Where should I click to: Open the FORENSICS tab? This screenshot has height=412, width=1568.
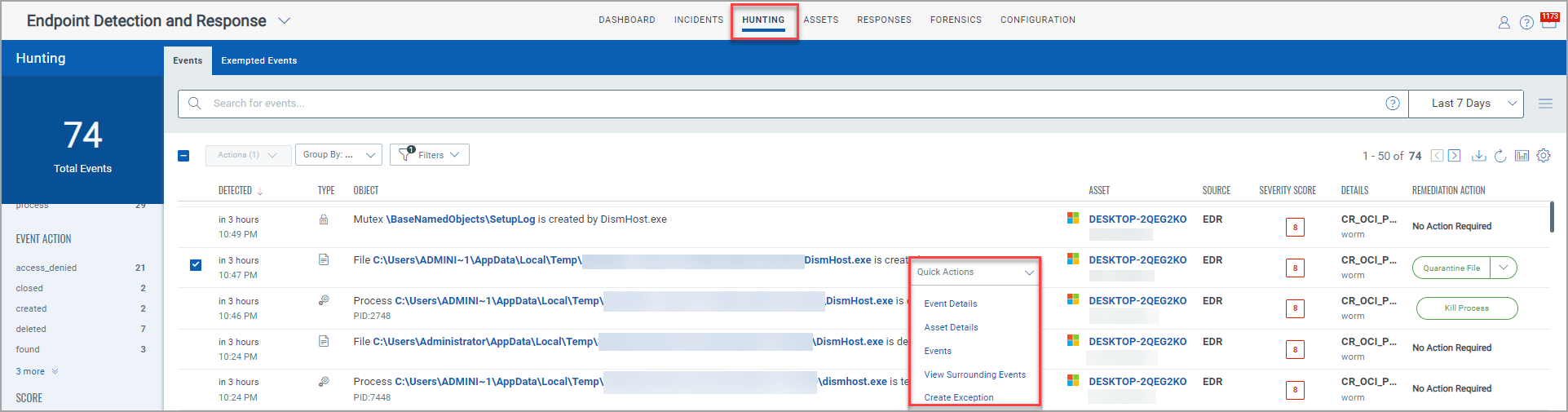[x=956, y=20]
